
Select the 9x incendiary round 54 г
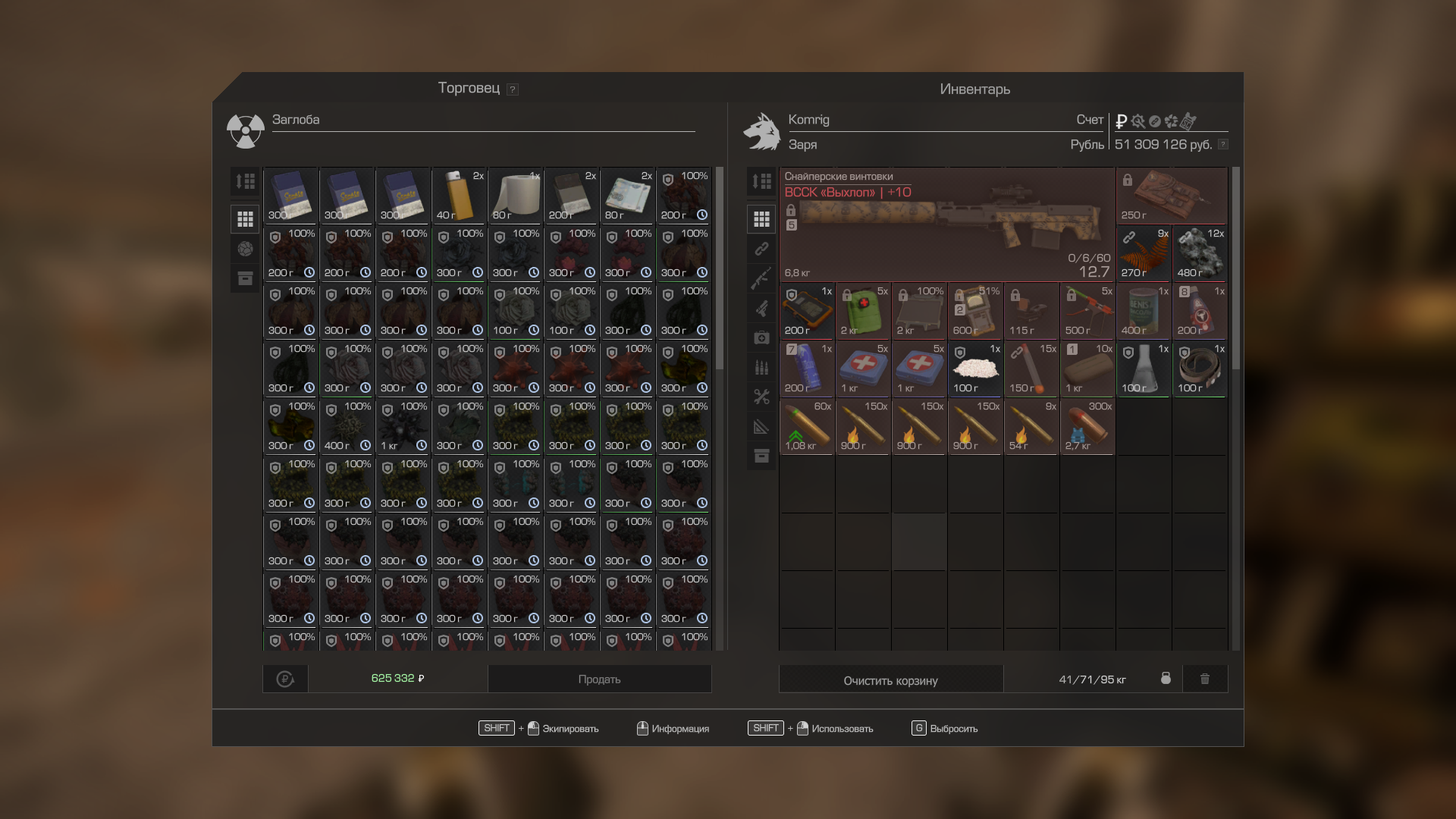(1031, 426)
